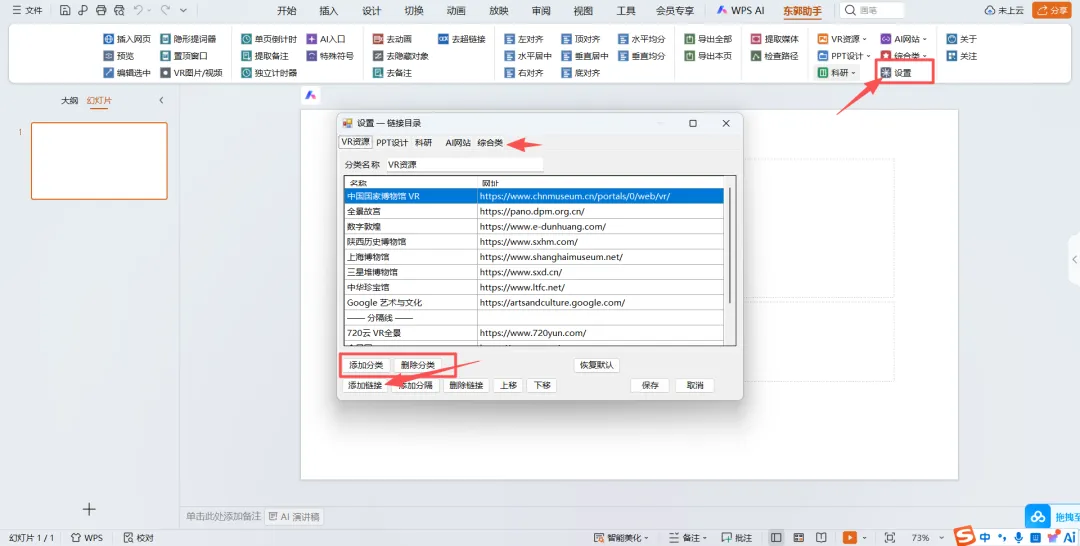The height and width of the screenshot is (546, 1080).
Task: Apply 顶对齐 top align
Action: click(x=581, y=39)
